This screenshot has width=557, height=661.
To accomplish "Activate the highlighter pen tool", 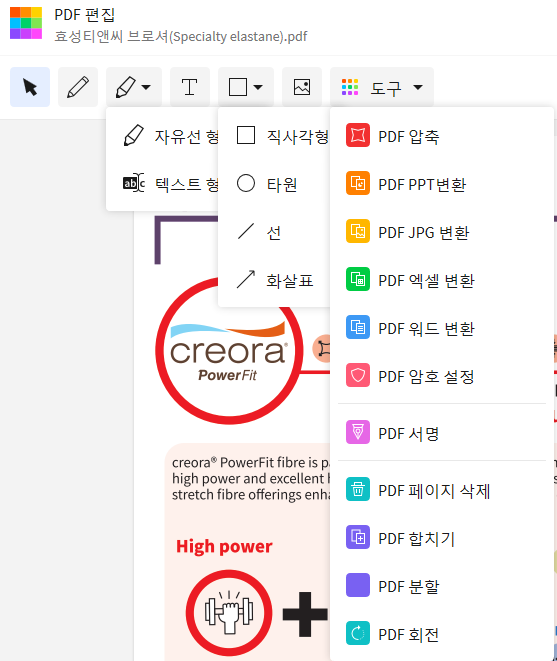I will [125, 87].
